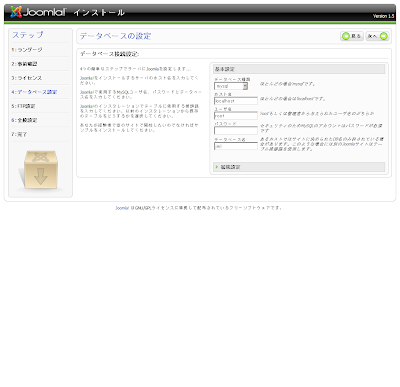400x387 pixels.
Task: Click the database name (データベース名) field
Action: pos(236,146)
